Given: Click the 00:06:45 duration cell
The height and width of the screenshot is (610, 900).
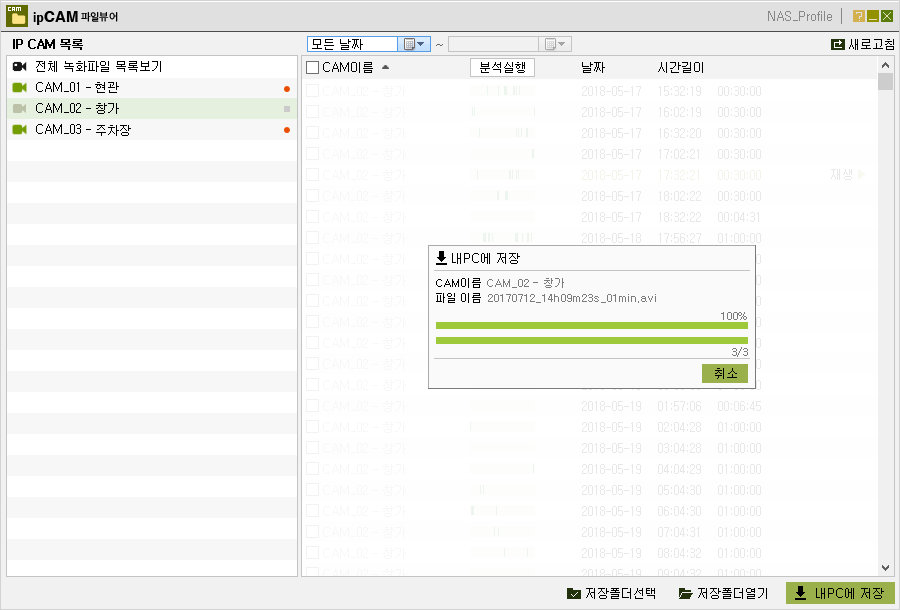Looking at the screenshot, I should pyautogui.click(x=739, y=406).
